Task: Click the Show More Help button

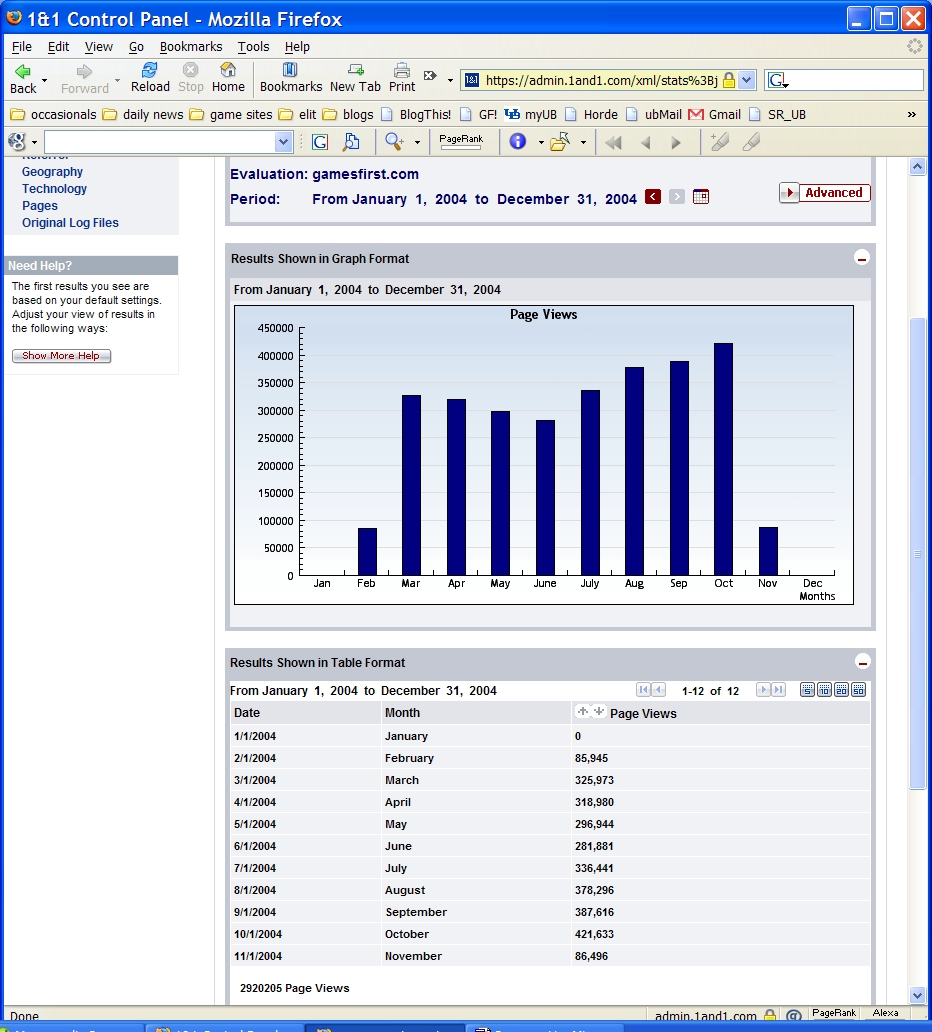Action: point(61,355)
